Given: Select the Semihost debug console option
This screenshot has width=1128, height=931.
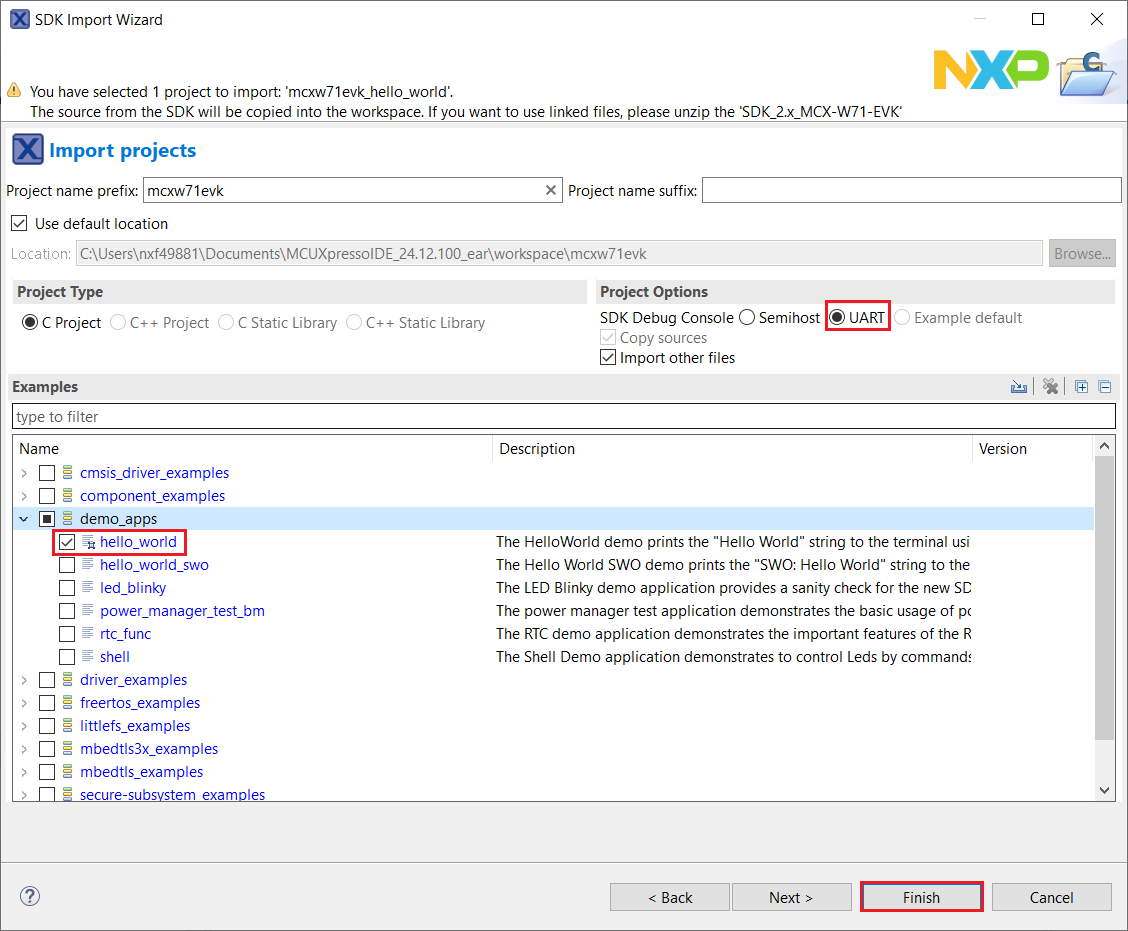Looking at the screenshot, I should click(x=747, y=318).
